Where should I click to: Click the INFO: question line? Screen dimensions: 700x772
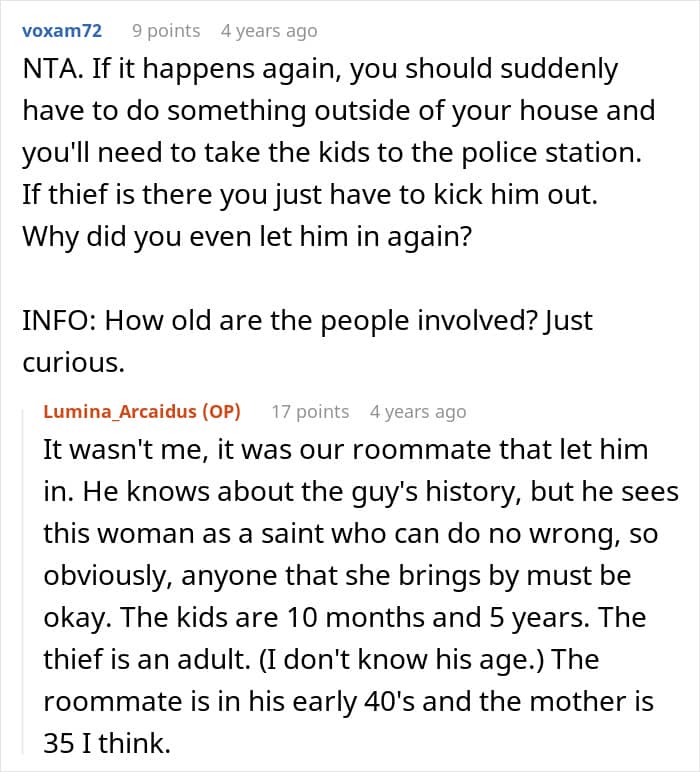tap(307, 321)
